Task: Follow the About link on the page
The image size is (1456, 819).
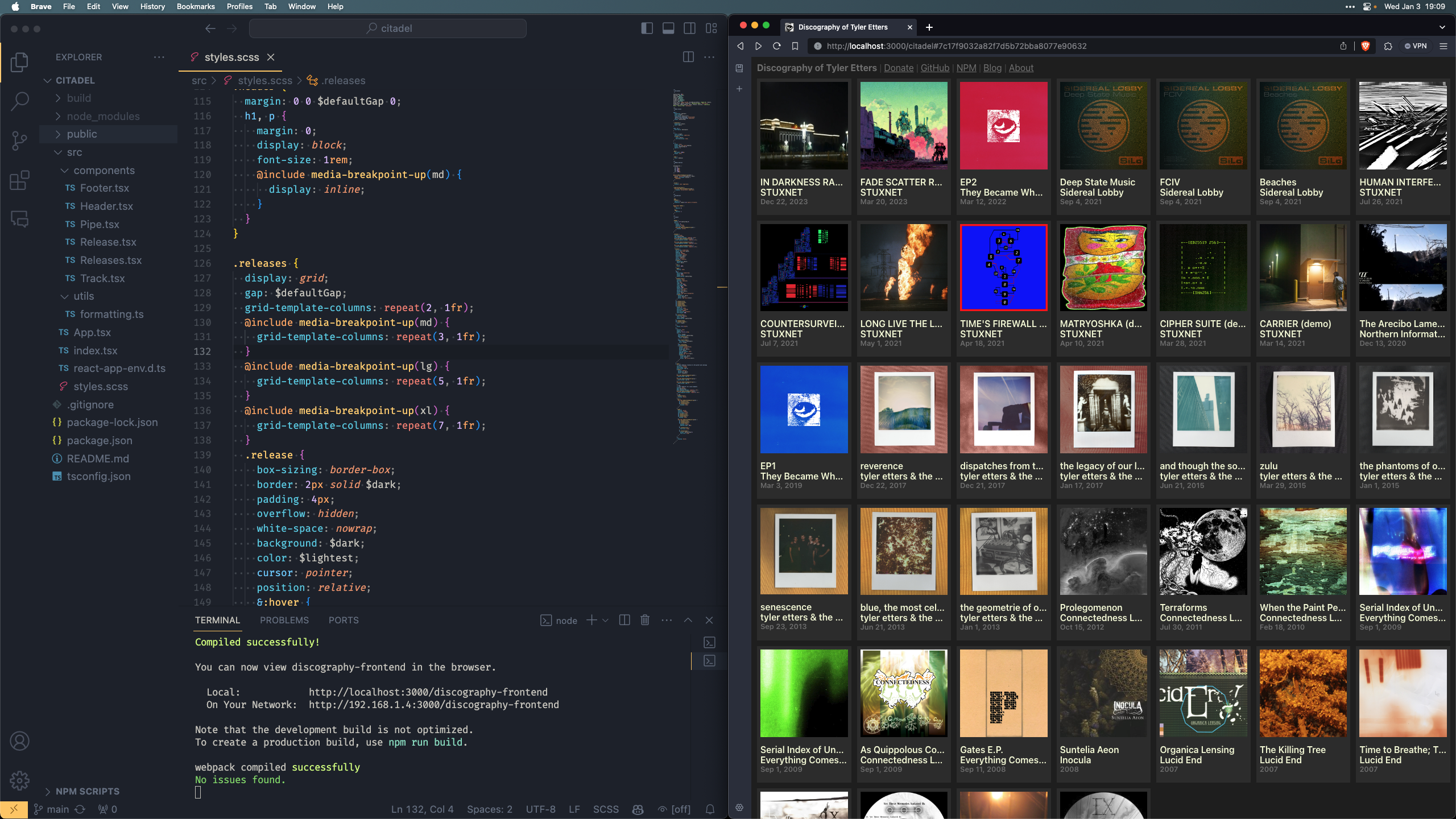Action: click(x=1021, y=68)
